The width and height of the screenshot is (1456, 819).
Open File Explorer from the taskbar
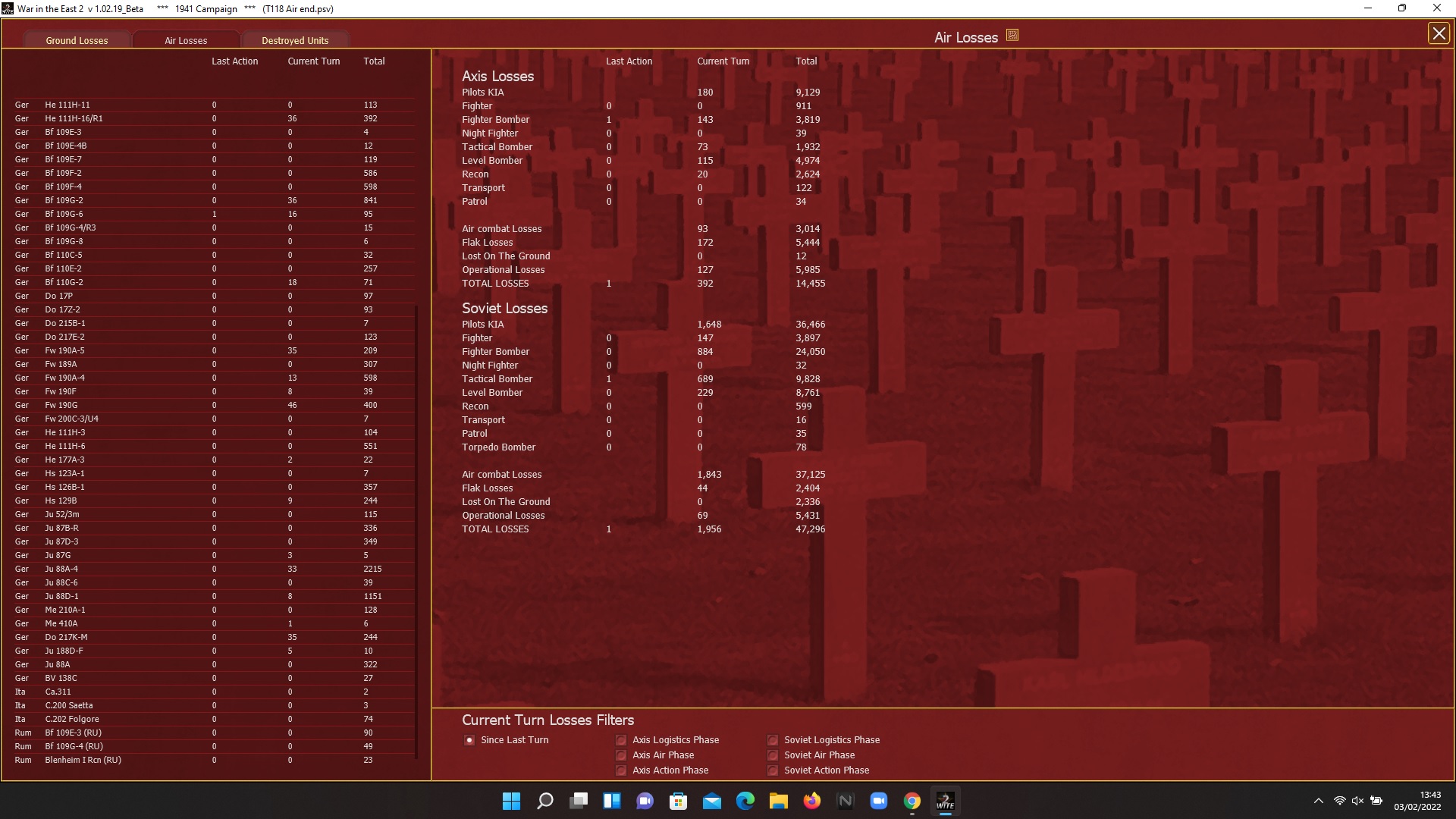coord(778,801)
